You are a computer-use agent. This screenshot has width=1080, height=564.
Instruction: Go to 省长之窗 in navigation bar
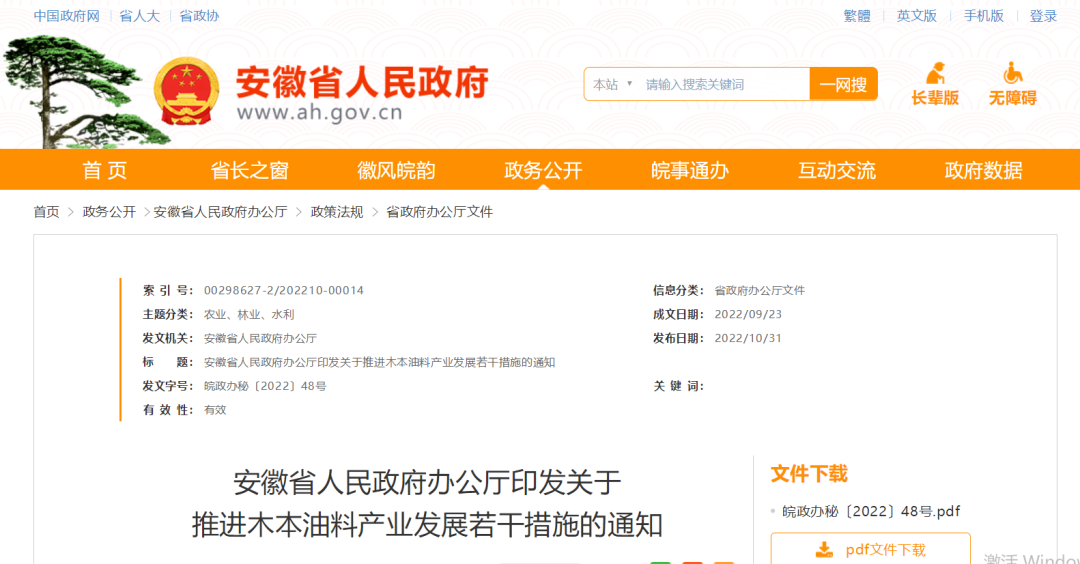point(249,170)
